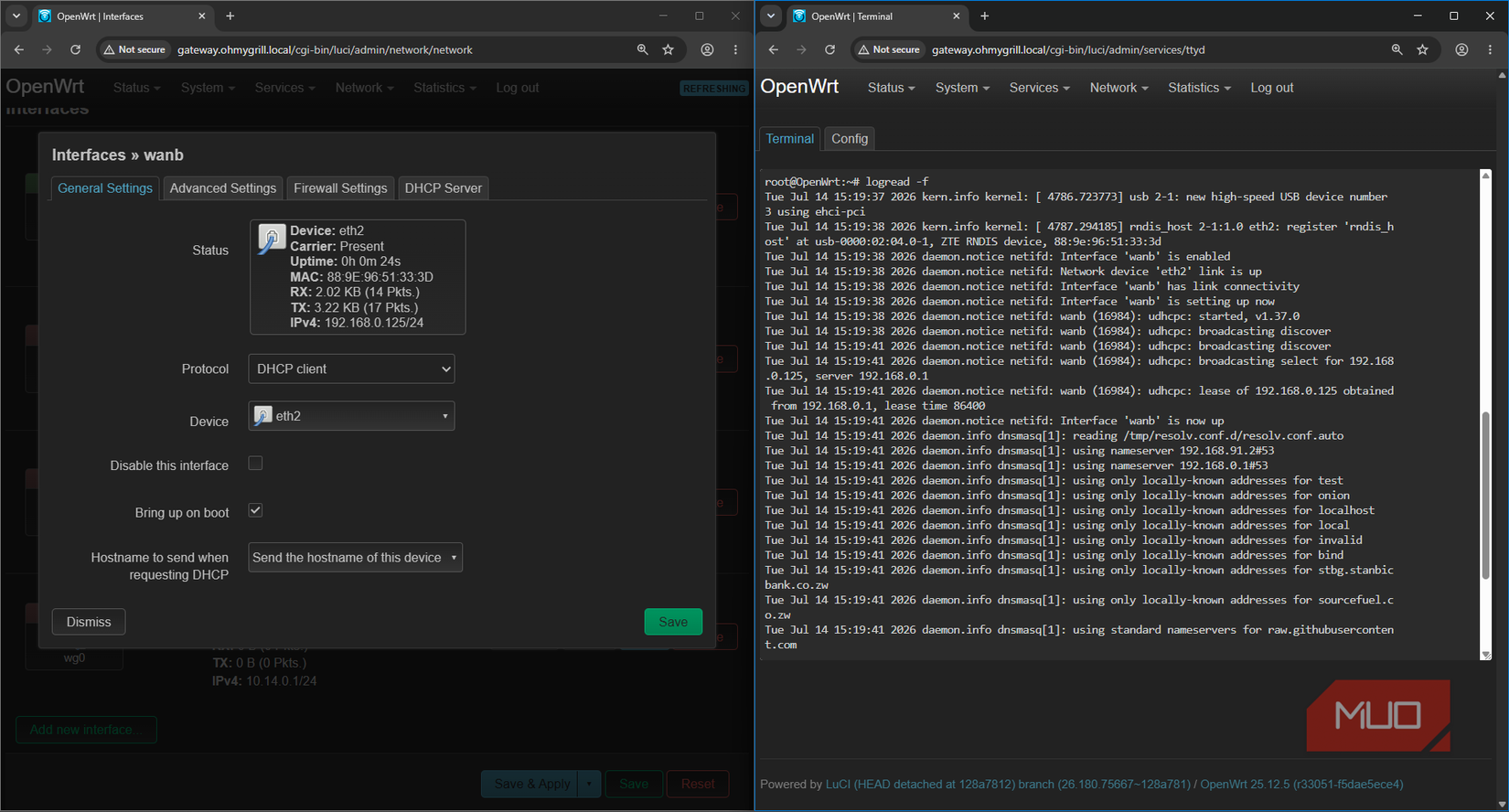
Task: Open profile icon in Interfaces browser window
Action: tap(707, 49)
